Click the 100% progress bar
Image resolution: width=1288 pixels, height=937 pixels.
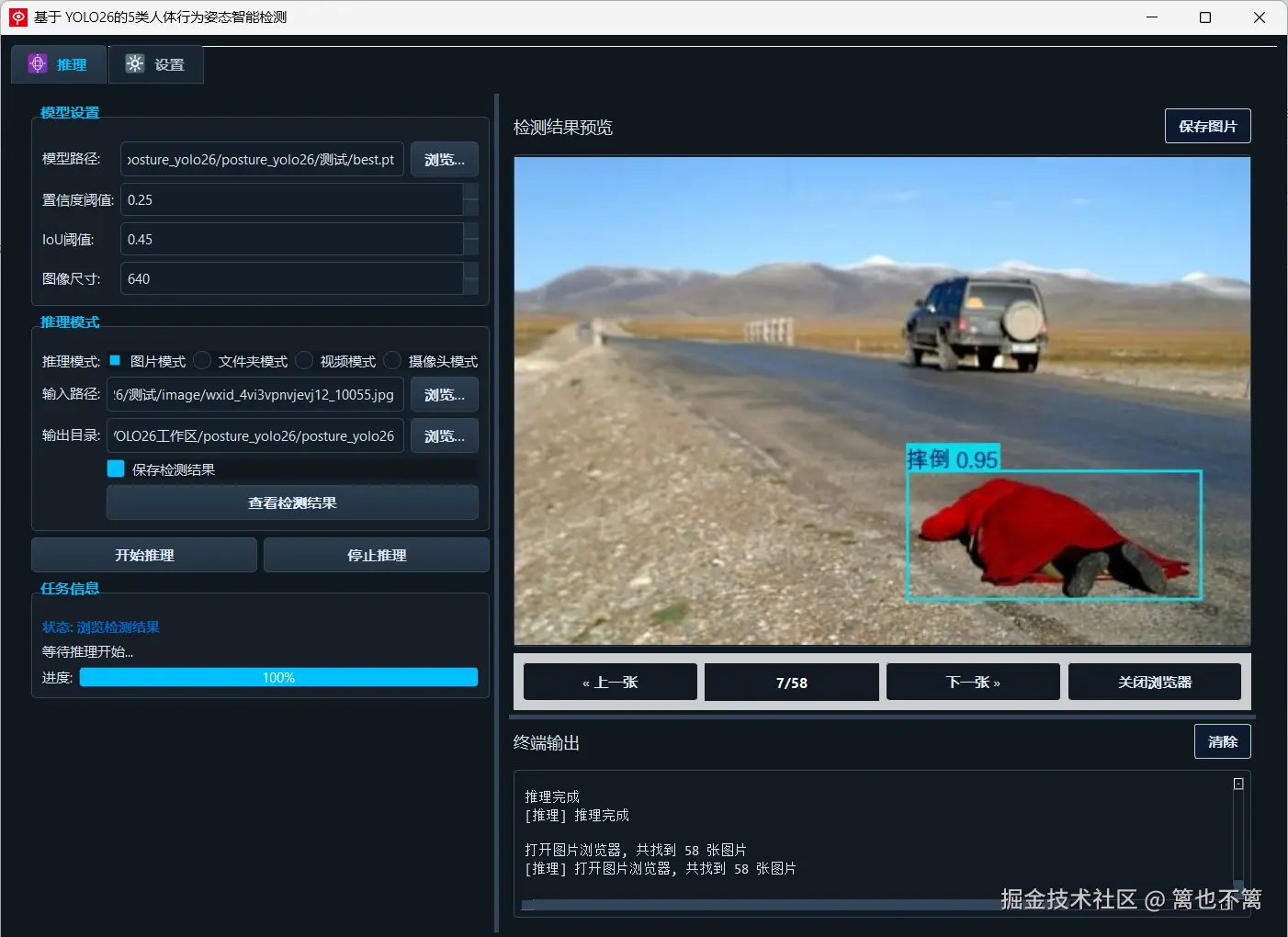(278, 677)
